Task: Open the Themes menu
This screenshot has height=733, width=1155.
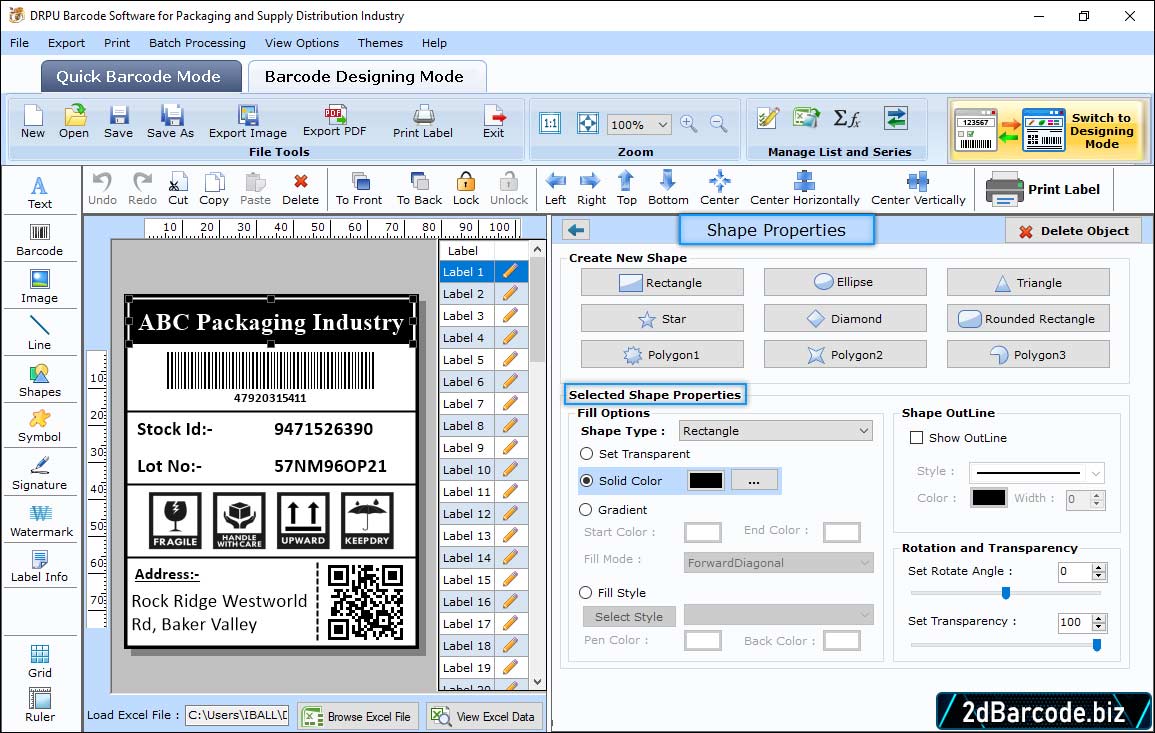Action: (x=380, y=43)
